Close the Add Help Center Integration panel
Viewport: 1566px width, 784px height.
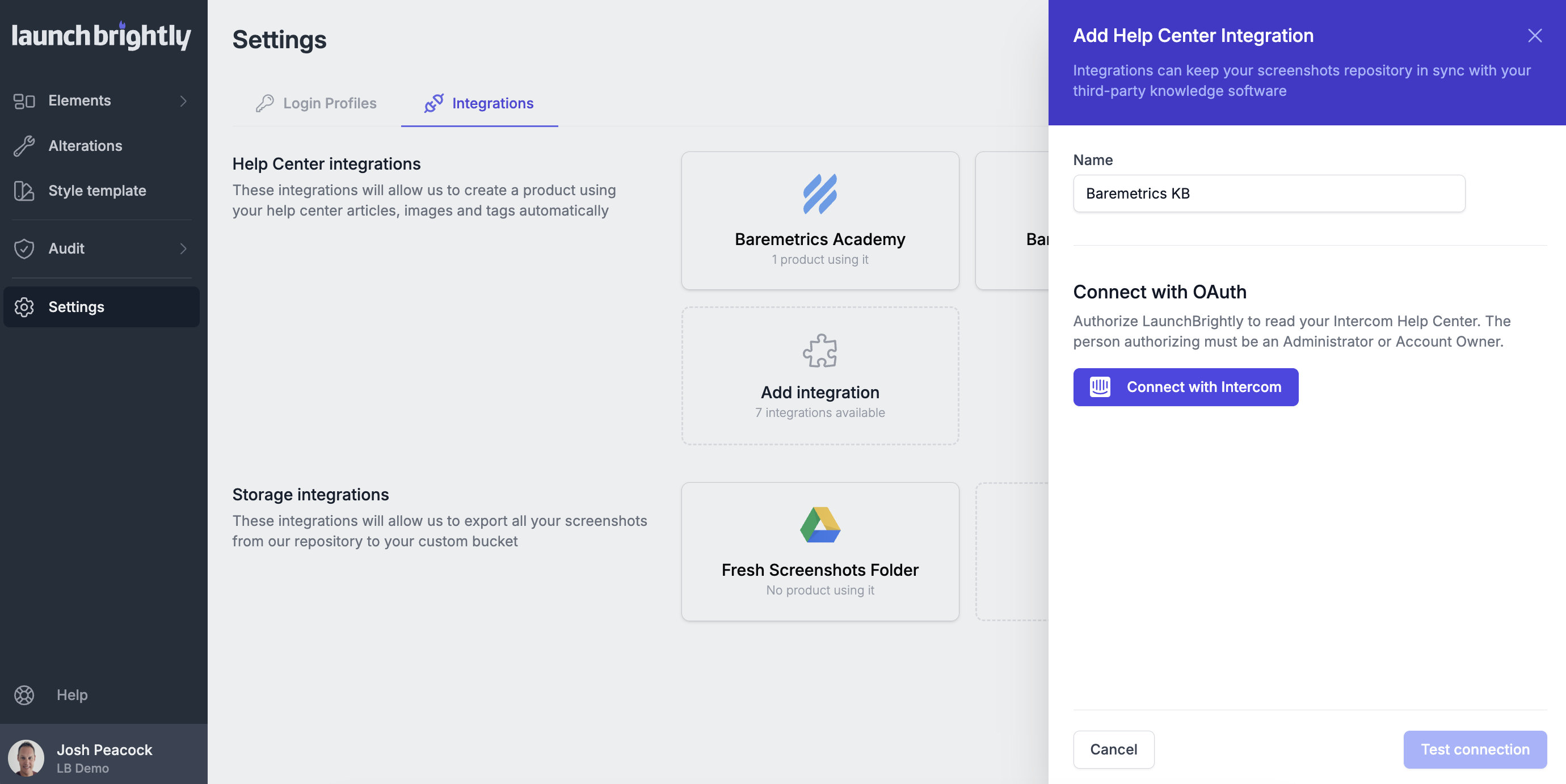[x=1535, y=36]
